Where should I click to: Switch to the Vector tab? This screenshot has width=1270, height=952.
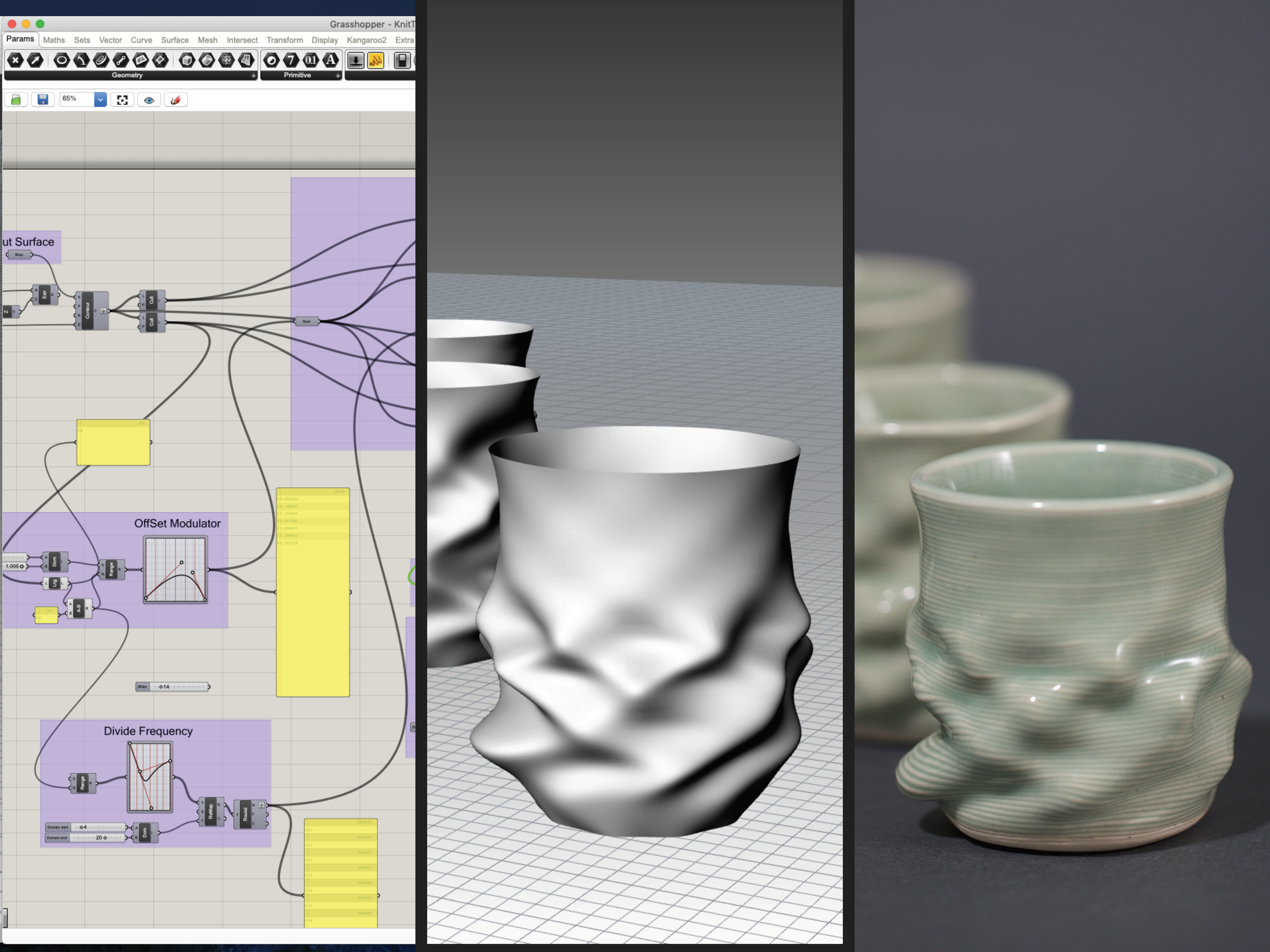[x=110, y=40]
